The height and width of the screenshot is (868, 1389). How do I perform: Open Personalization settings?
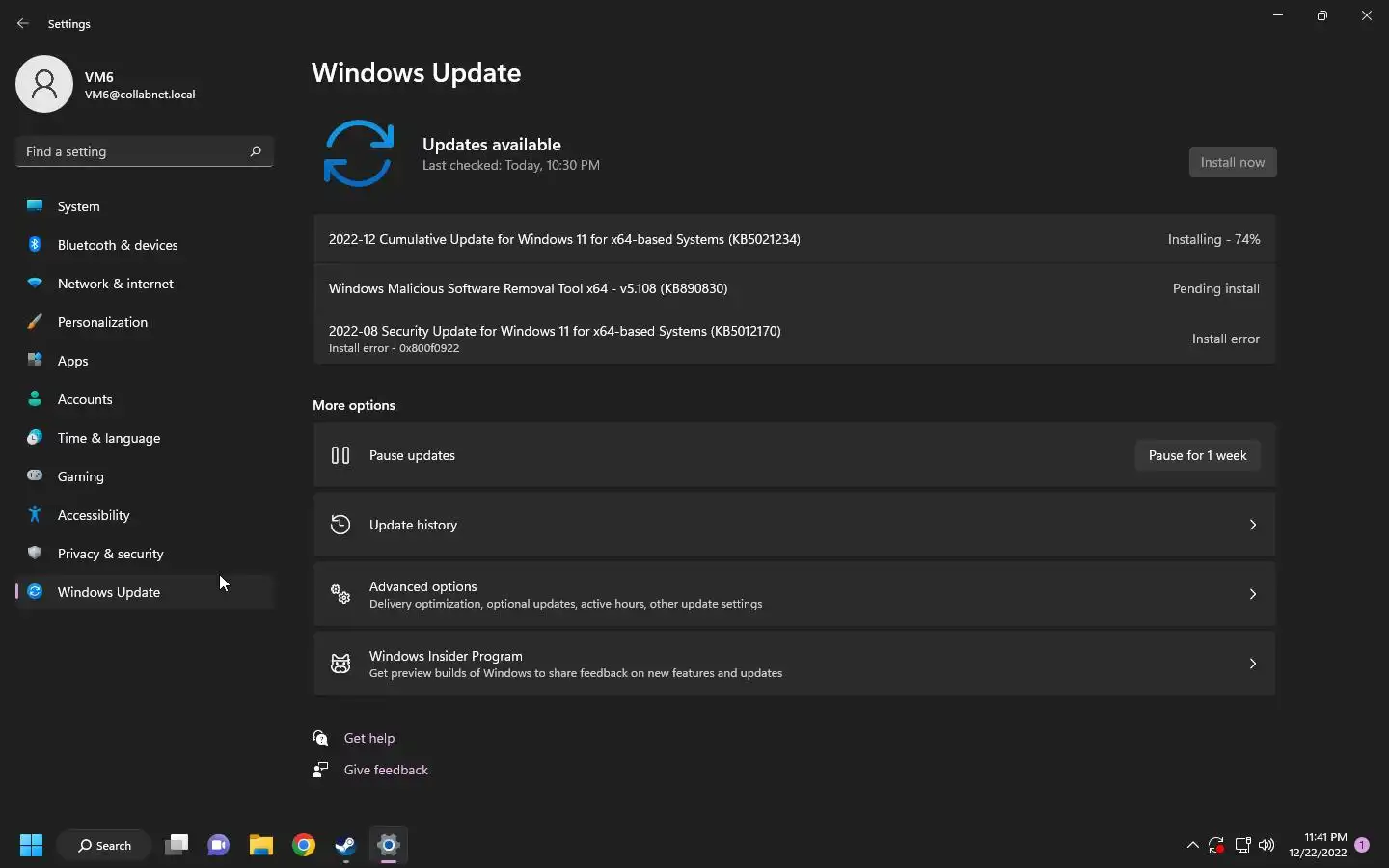(145, 322)
